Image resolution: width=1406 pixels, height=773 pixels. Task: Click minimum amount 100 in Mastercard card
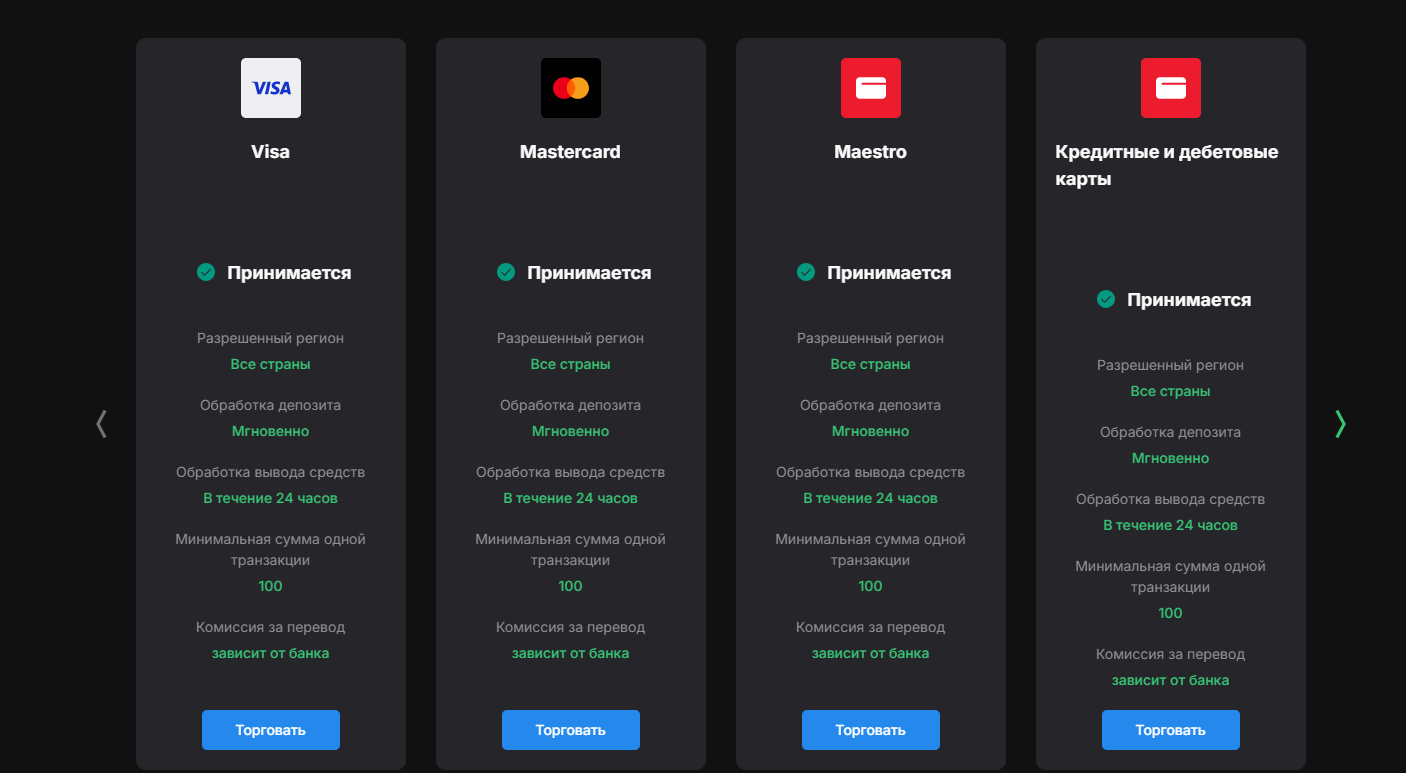point(571,586)
